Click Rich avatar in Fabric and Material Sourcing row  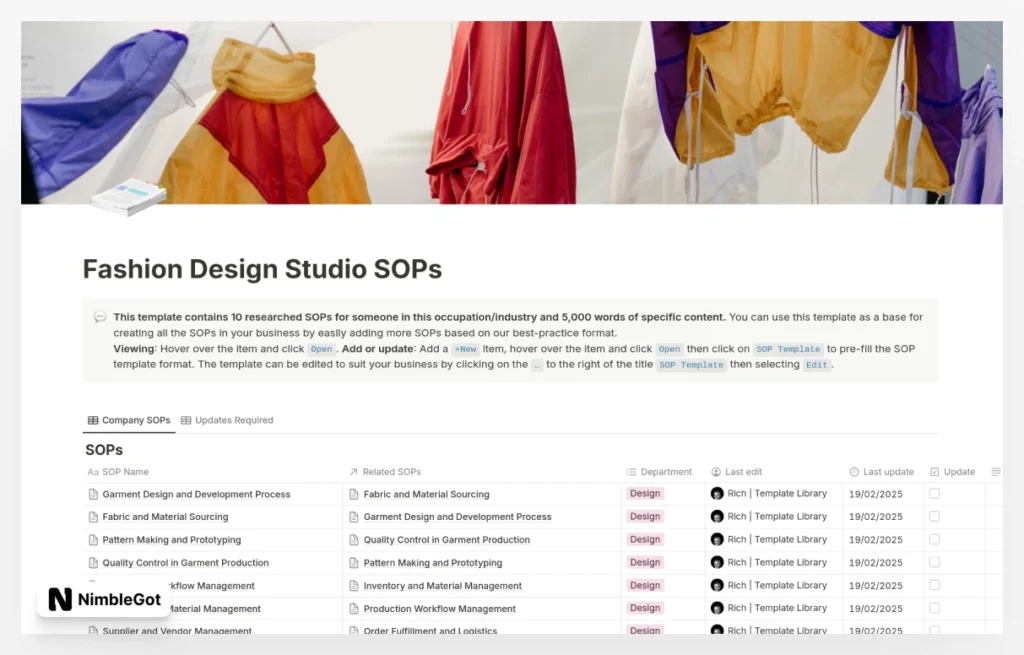(717, 517)
